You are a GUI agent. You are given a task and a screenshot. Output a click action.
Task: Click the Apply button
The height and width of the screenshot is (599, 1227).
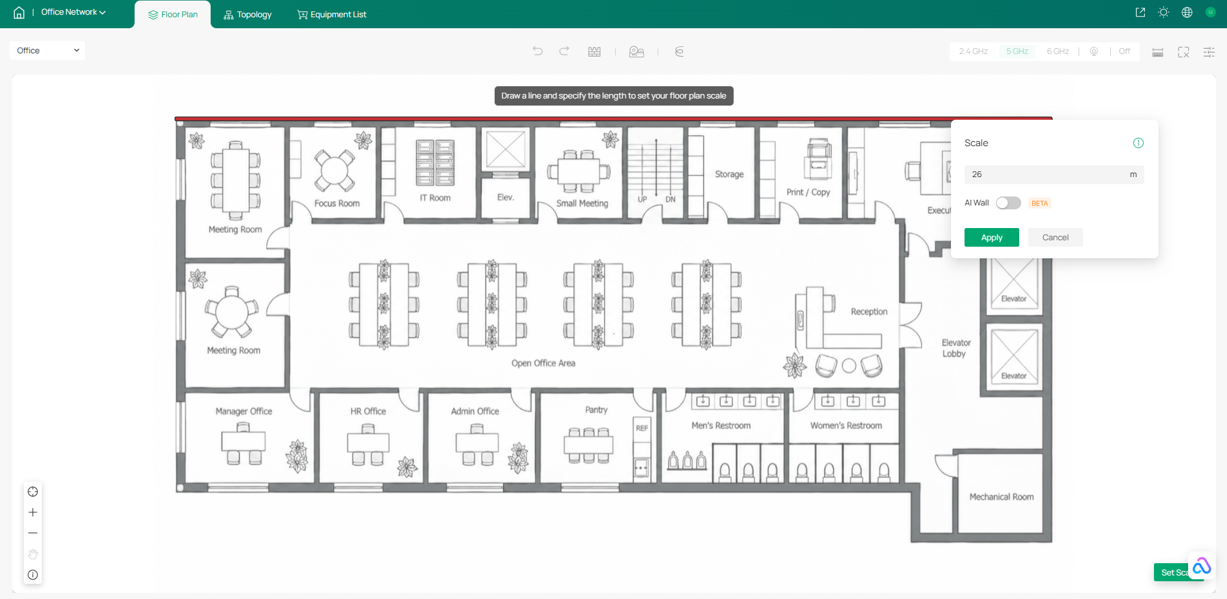point(991,237)
